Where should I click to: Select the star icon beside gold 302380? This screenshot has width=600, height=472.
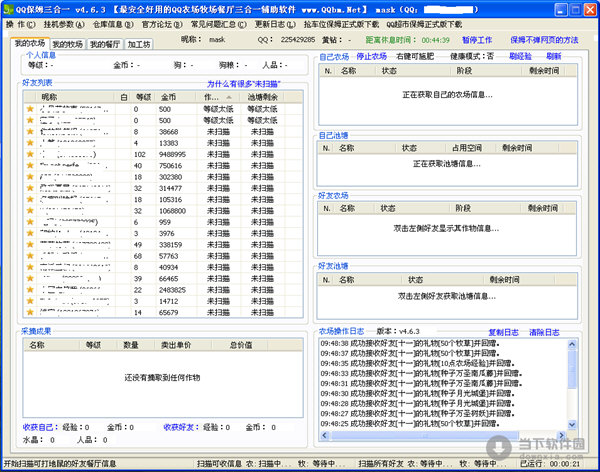point(30,177)
